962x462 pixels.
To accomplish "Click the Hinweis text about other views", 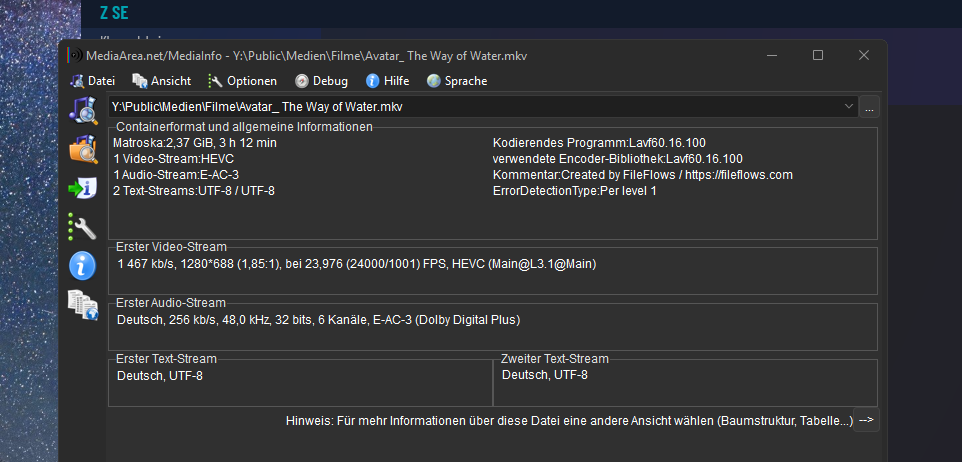I will click(569, 422).
